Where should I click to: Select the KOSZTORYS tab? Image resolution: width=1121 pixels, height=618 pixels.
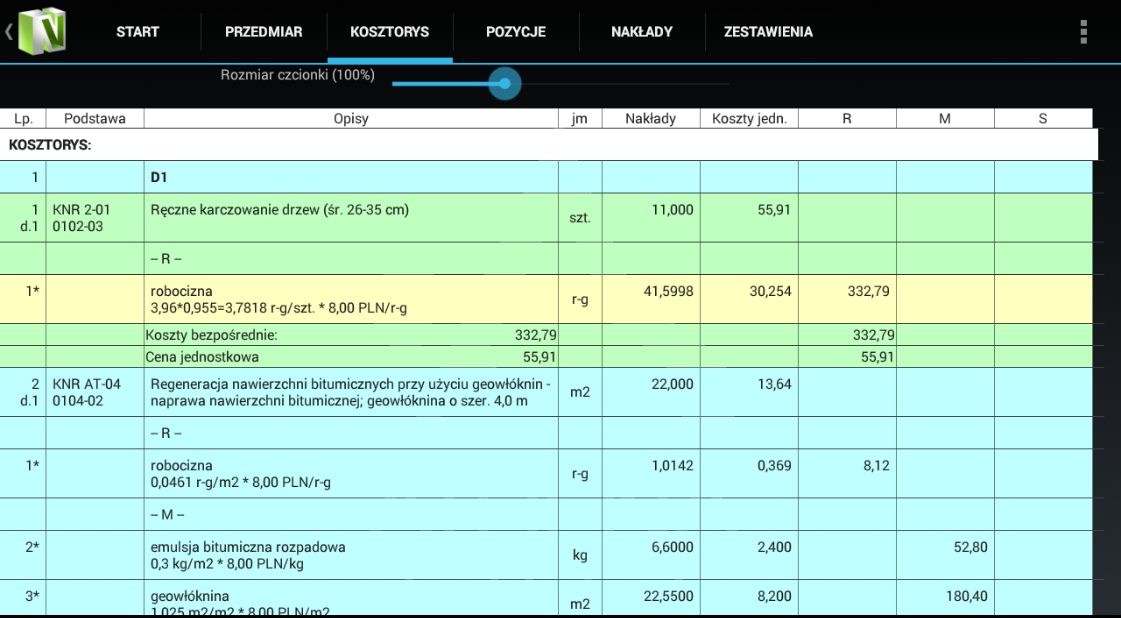390,31
